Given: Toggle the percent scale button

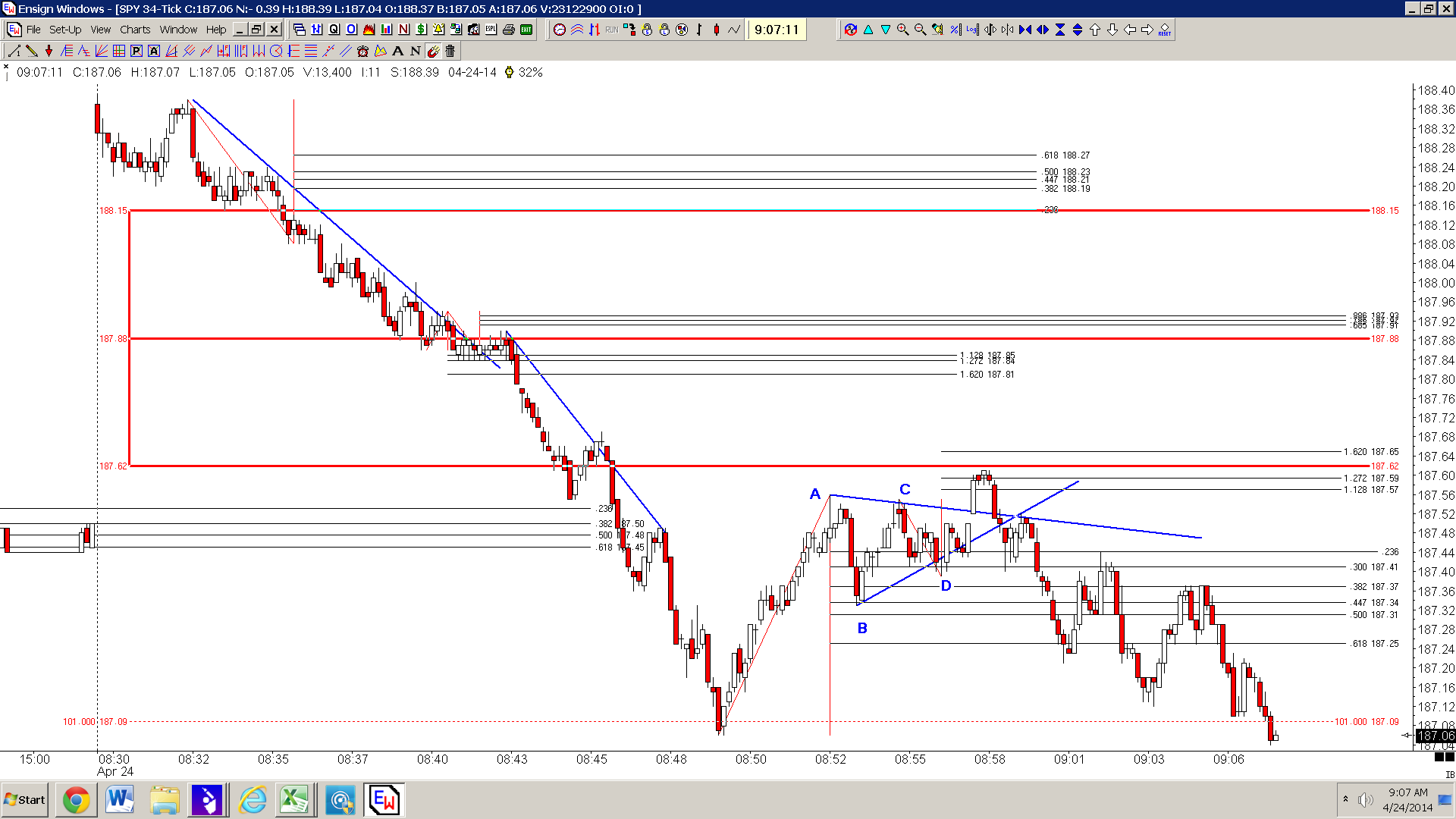Looking at the screenshot, I should tap(955, 30).
